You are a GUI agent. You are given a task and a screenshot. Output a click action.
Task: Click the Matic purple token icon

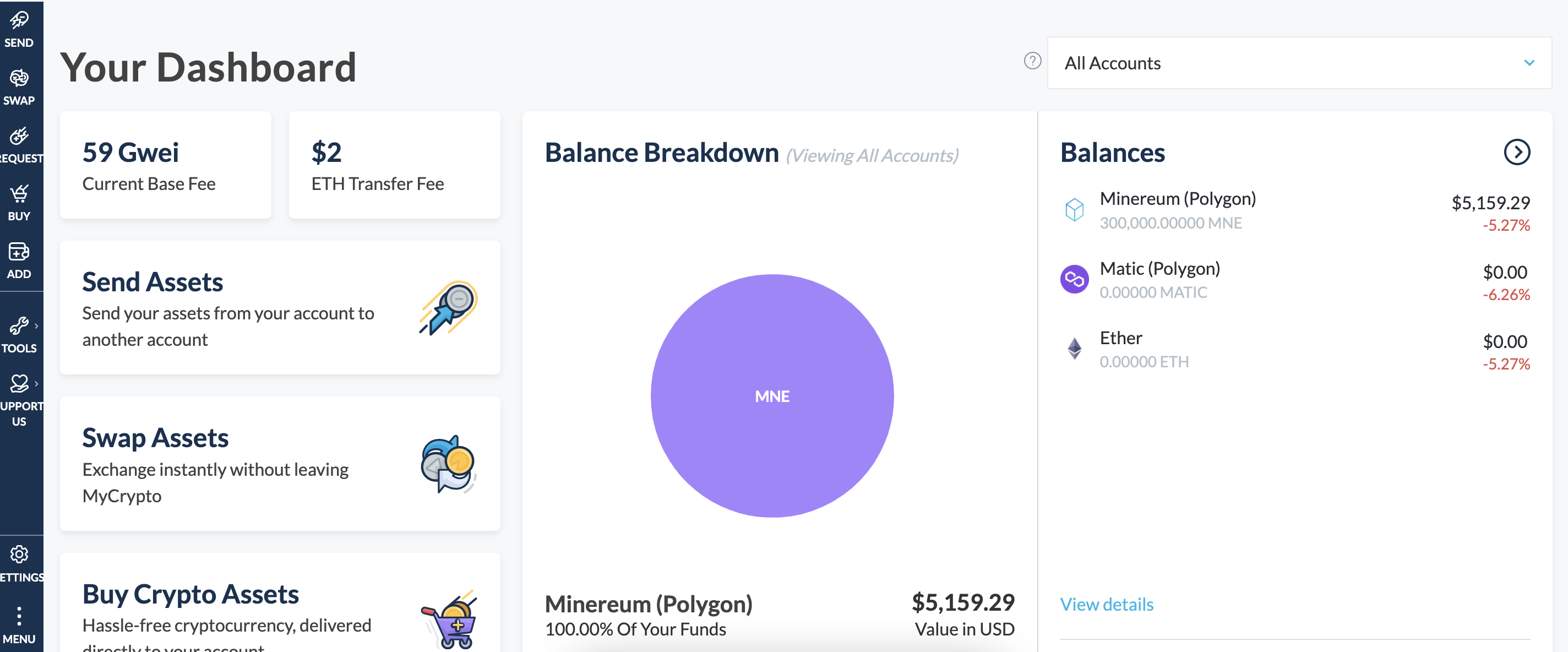[x=1074, y=279]
